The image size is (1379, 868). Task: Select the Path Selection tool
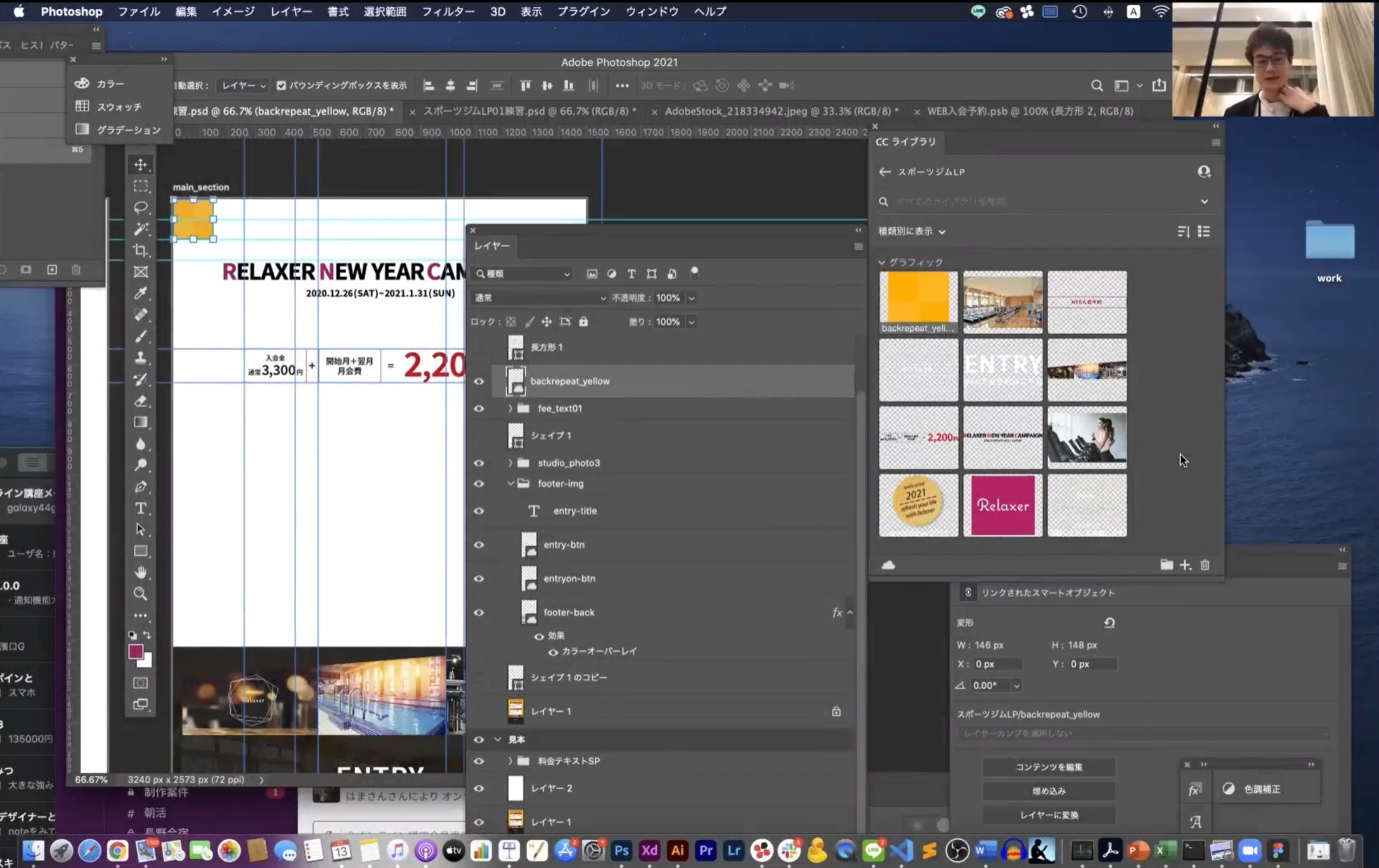click(x=141, y=529)
